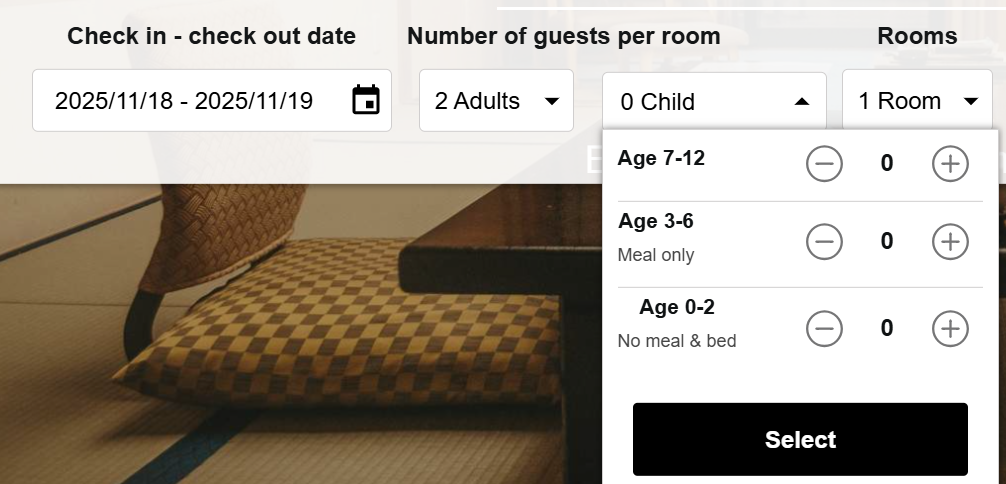Increase Age 7-12 child count
The image size is (1006, 484).
(950, 164)
